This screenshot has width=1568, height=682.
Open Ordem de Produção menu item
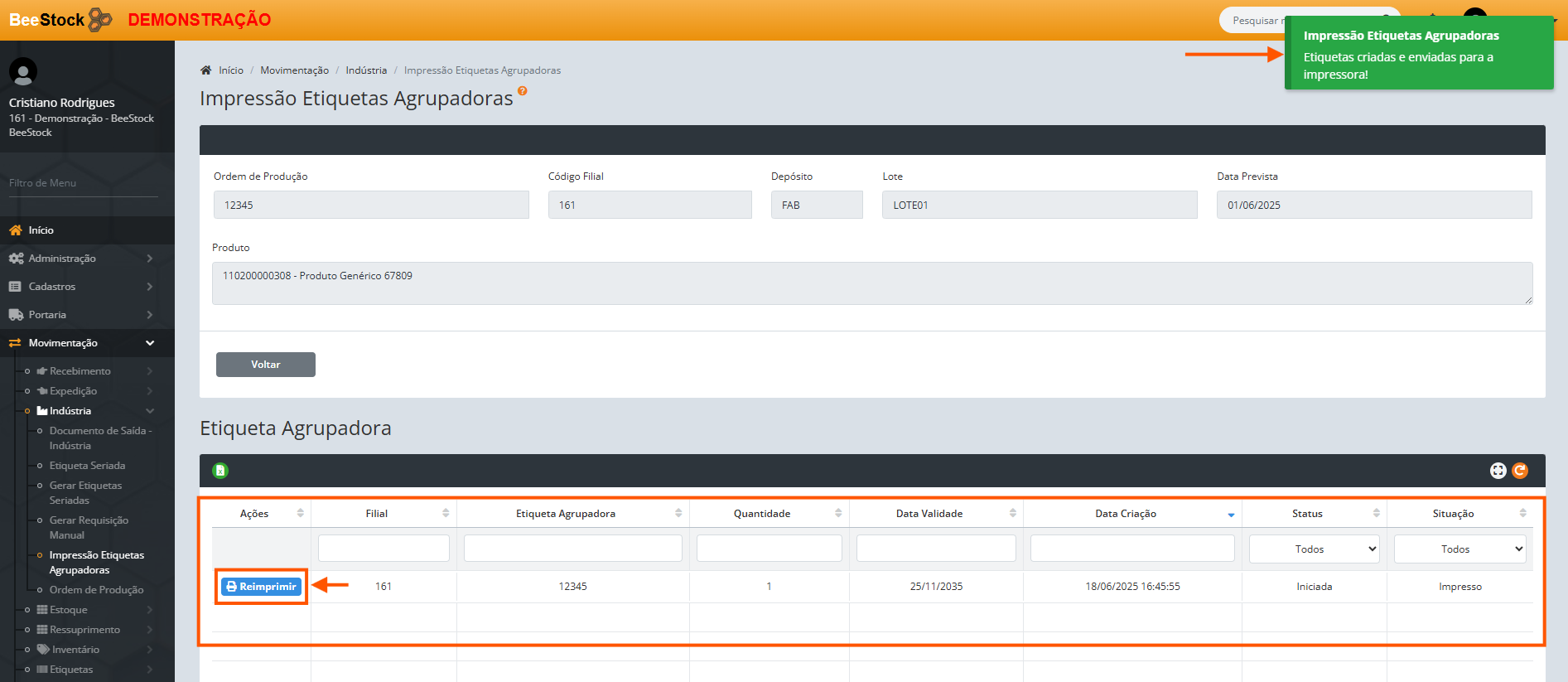[x=96, y=590]
